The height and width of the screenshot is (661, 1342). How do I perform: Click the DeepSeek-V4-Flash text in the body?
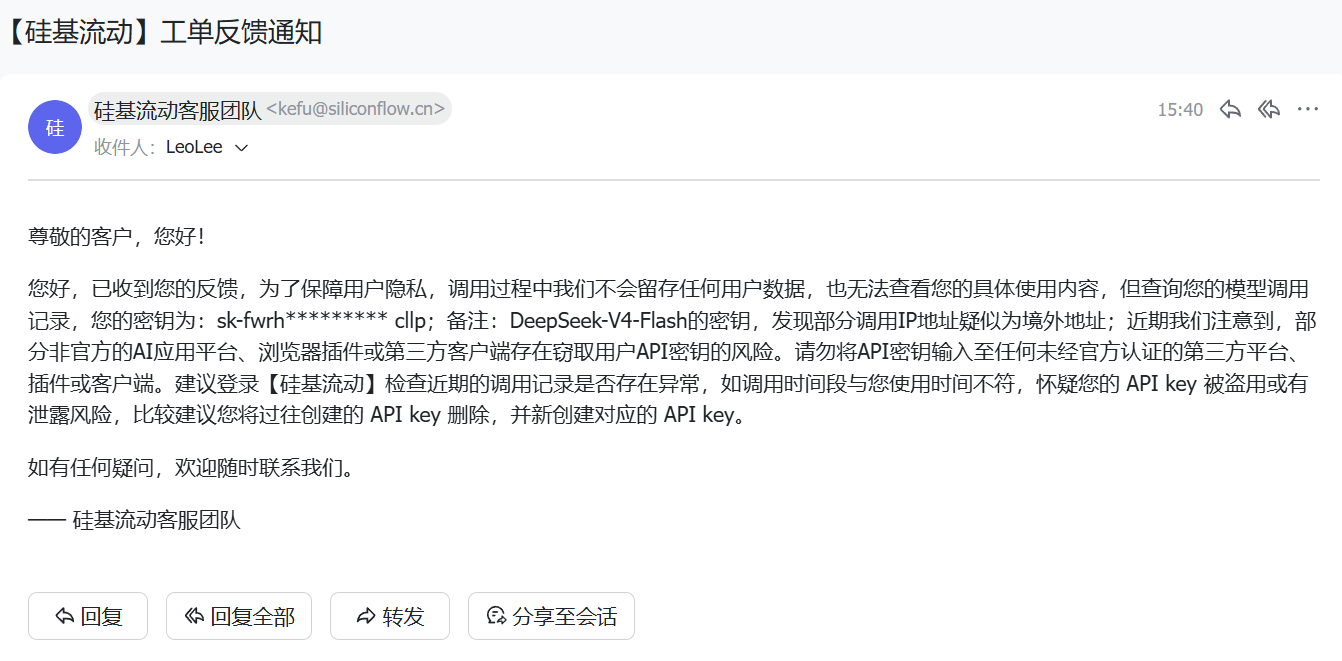pos(598,322)
